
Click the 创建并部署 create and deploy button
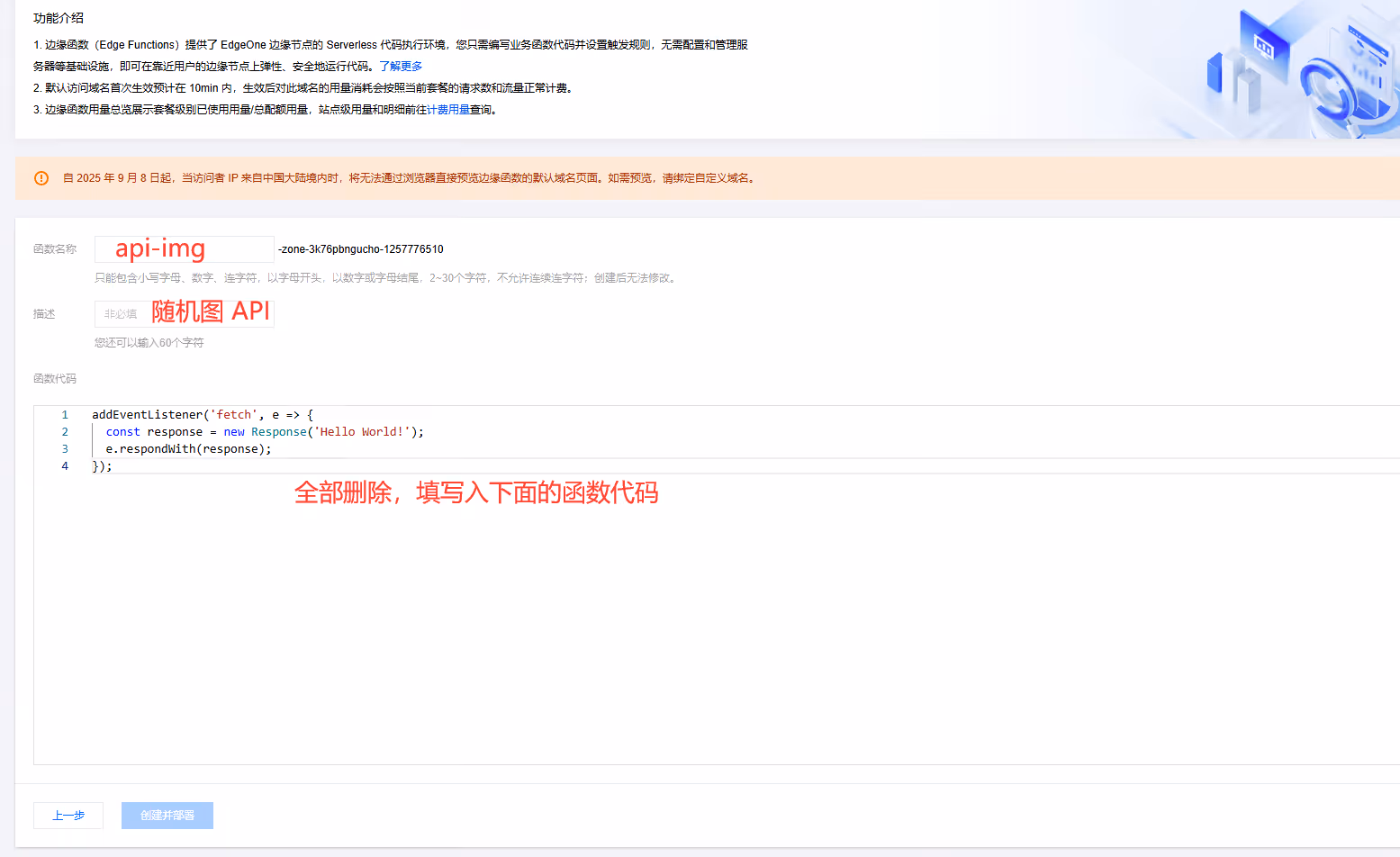(167, 816)
